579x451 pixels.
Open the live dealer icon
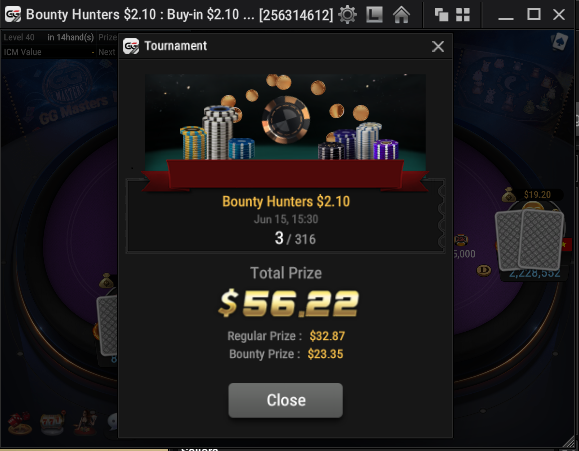coord(86,423)
